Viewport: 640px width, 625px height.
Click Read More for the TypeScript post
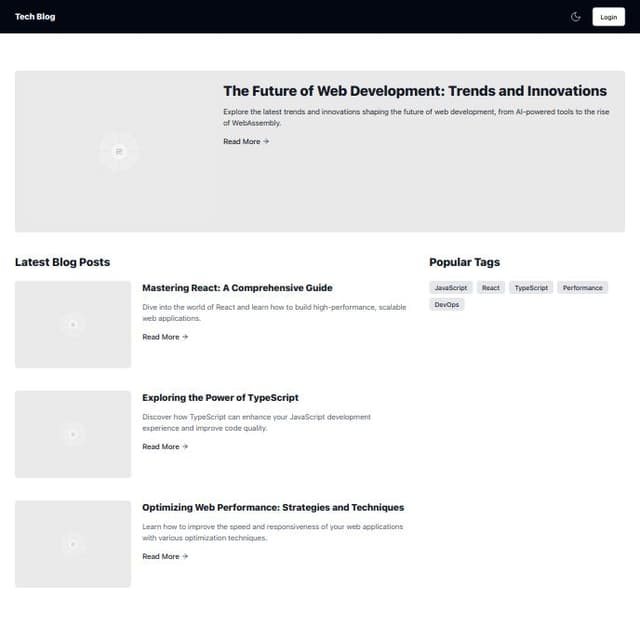pos(165,447)
